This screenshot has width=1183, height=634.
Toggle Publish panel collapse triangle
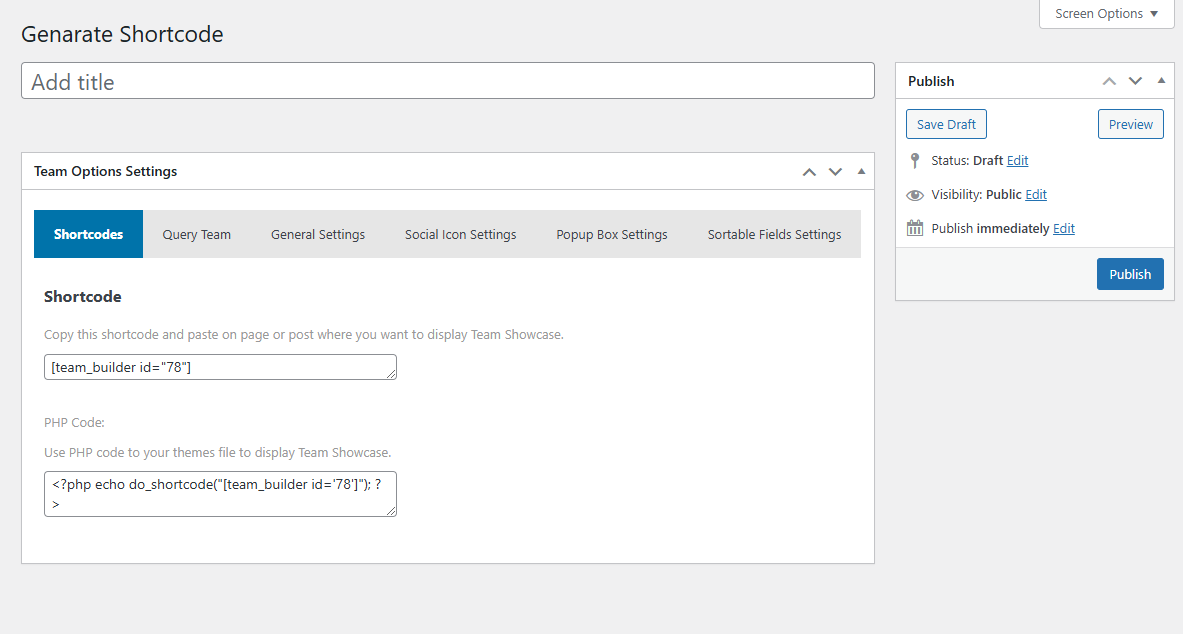[1161, 80]
